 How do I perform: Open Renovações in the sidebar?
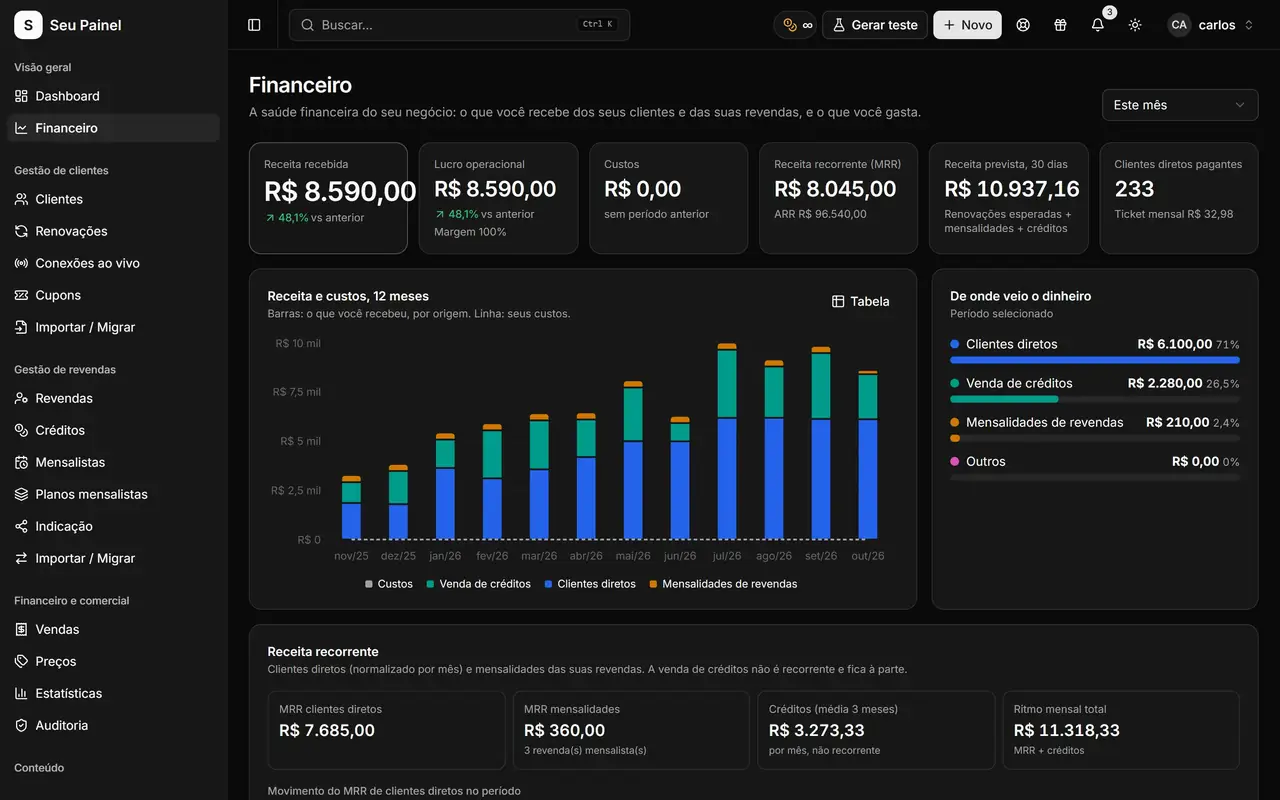[113, 231]
